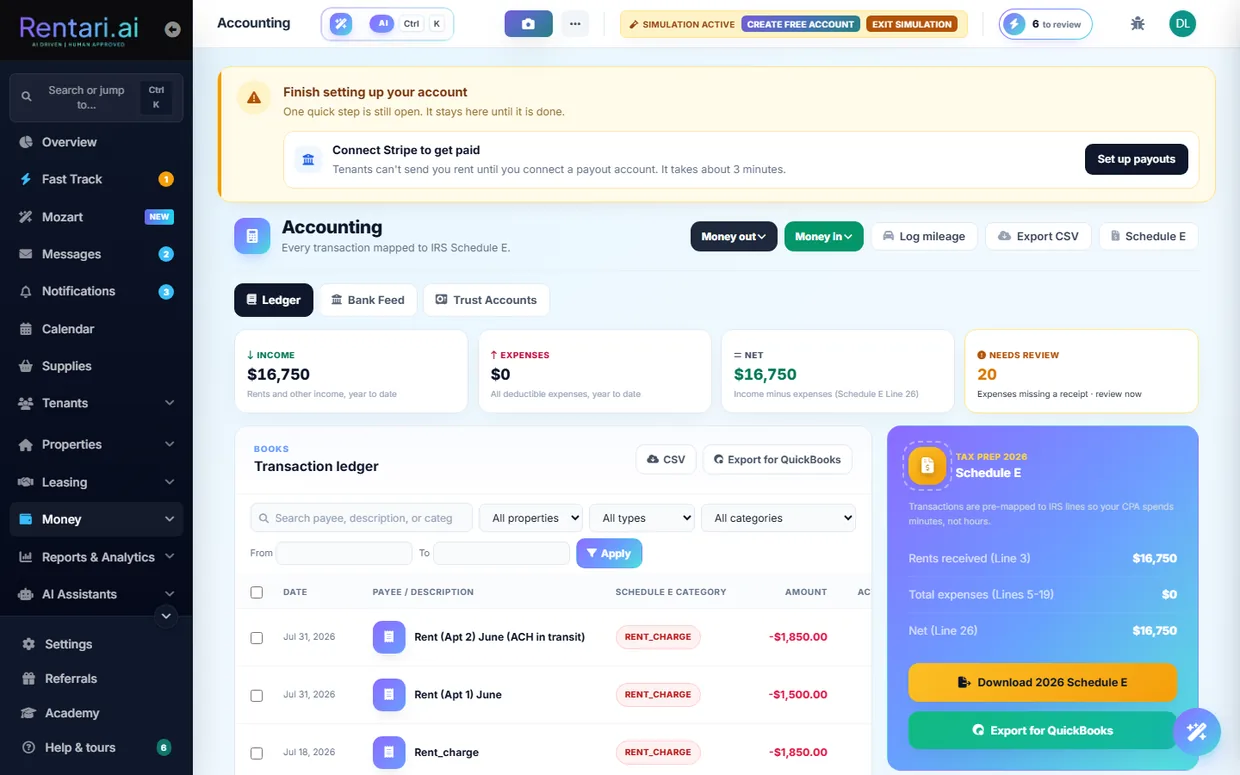
Task: Open the Money out dropdown
Action: tap(734, 236)
